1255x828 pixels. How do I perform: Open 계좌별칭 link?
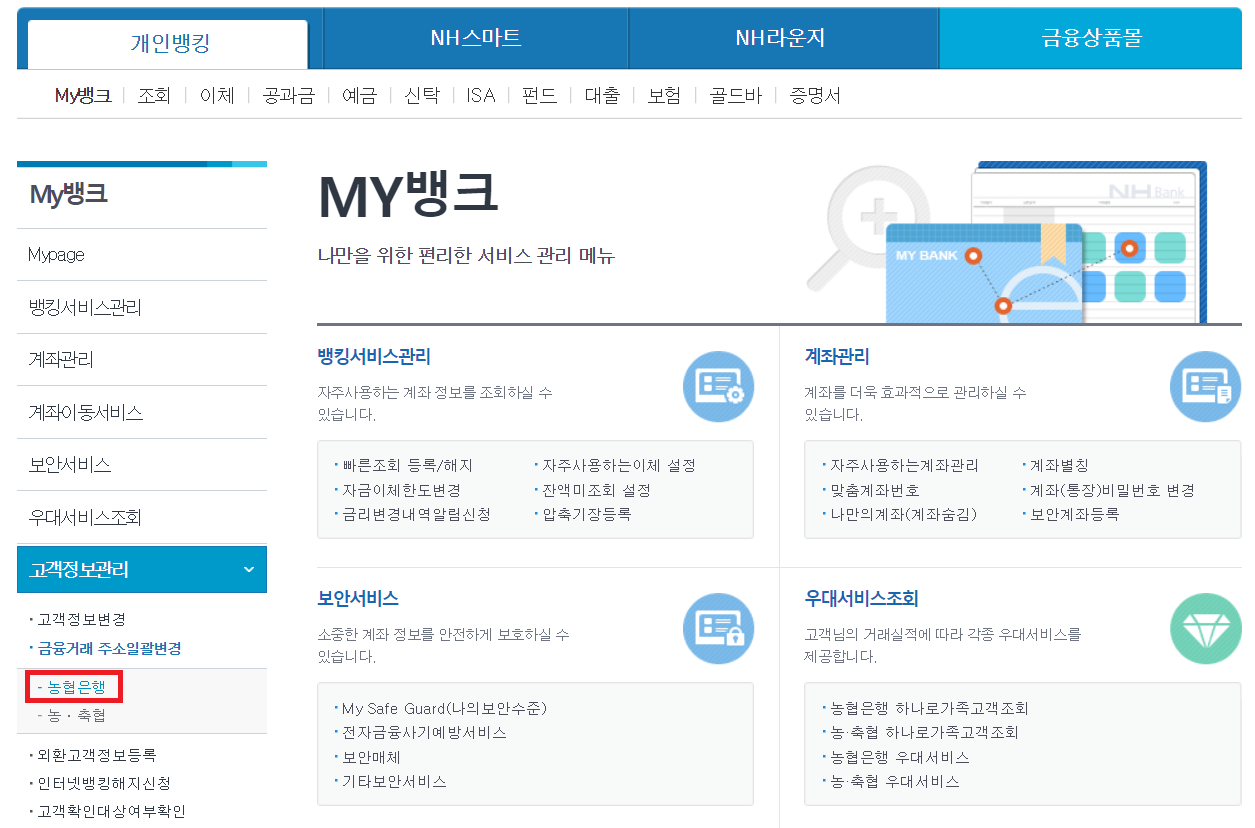point(1059,466)
